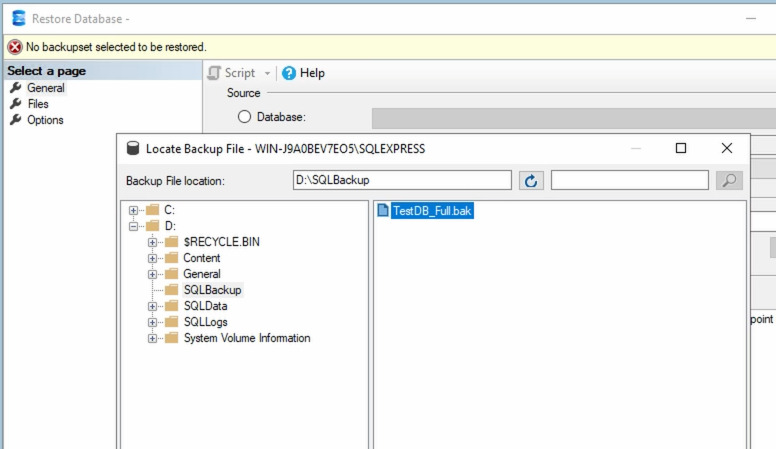Click the General page wrench icon
Viewport: 776px width, 449px height.
coord(16,88)
